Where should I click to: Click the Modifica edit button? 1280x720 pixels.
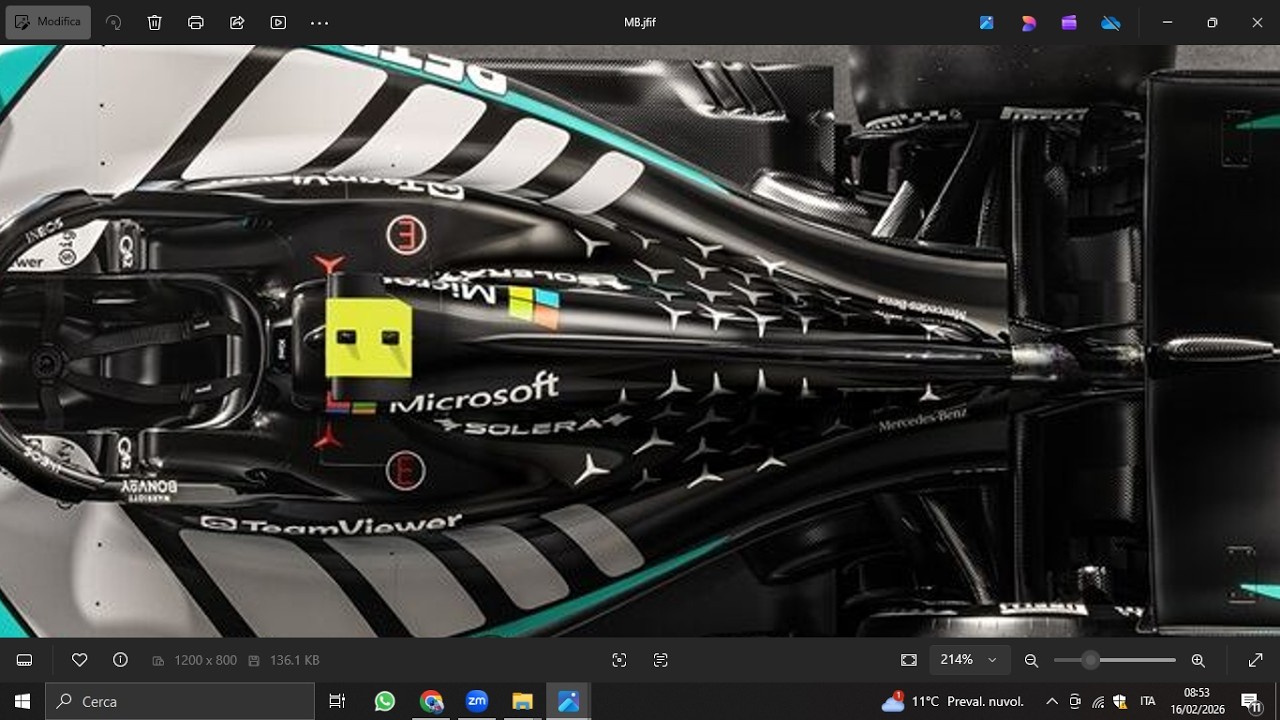coord(47,22)
